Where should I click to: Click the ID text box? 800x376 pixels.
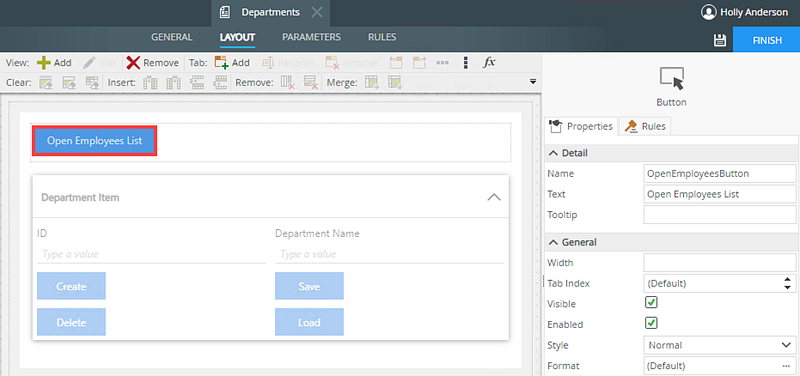click(152, 254)
